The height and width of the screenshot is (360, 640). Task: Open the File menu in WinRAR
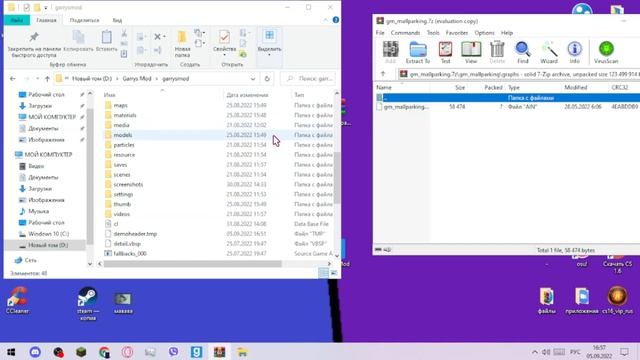tap(380, 33)
